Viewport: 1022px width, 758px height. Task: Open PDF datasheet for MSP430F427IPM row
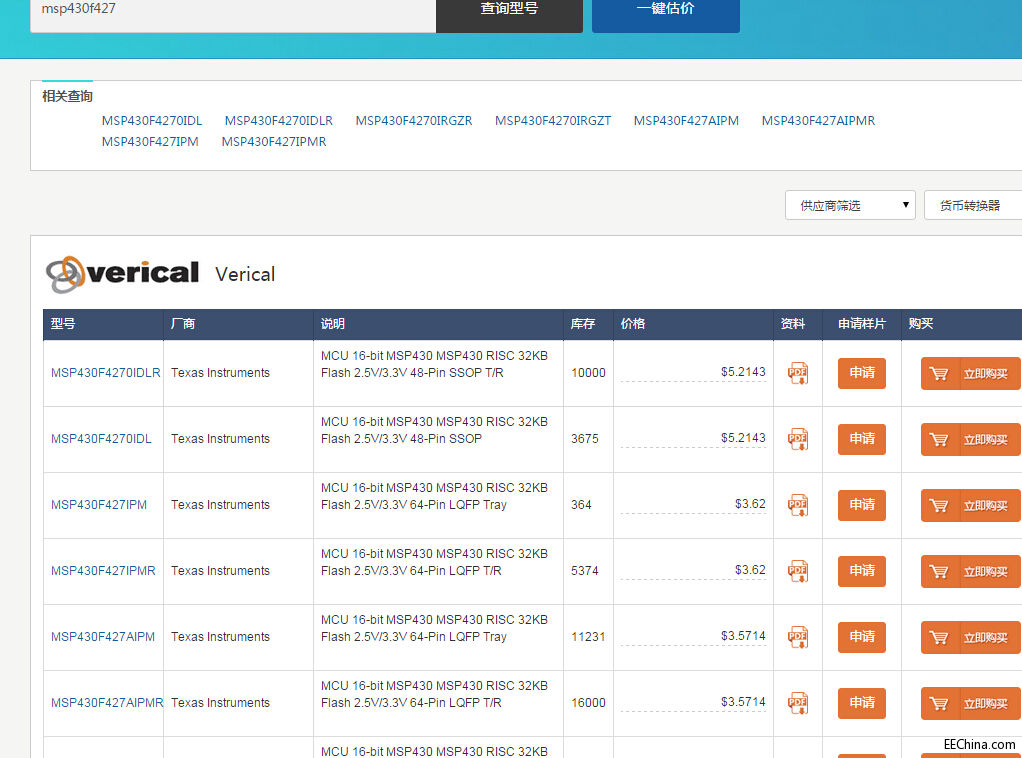click(x=798, y=504)
